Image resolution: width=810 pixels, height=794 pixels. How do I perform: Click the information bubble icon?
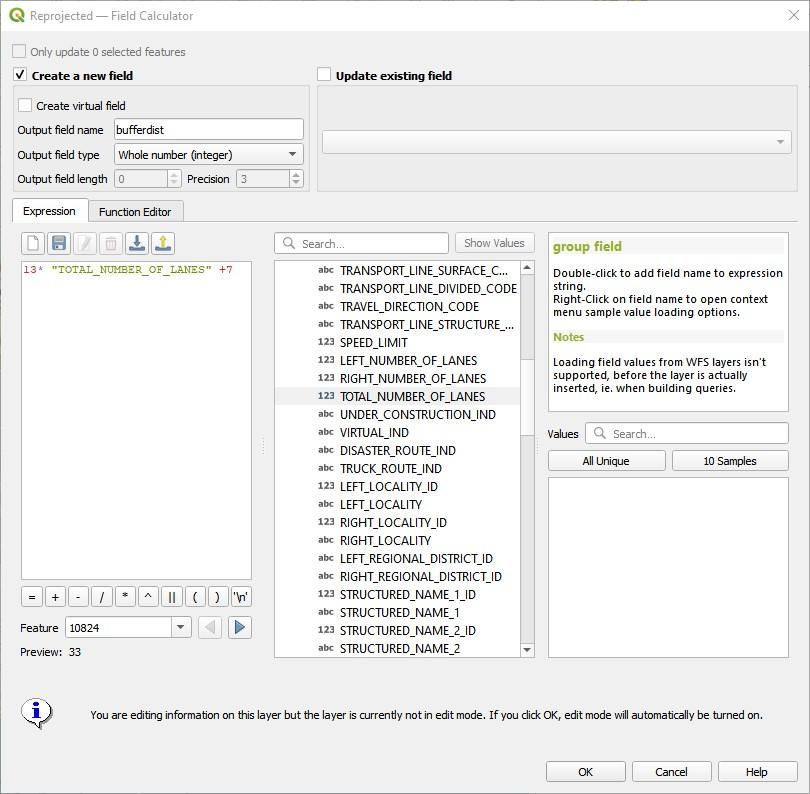click(36, 713)
